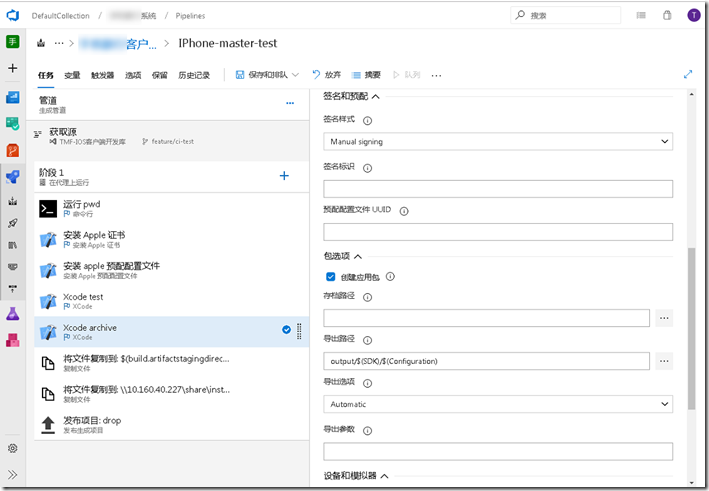Click the 签名标识 input field
The width and height of the screenshot is (709, 491).
498,189
